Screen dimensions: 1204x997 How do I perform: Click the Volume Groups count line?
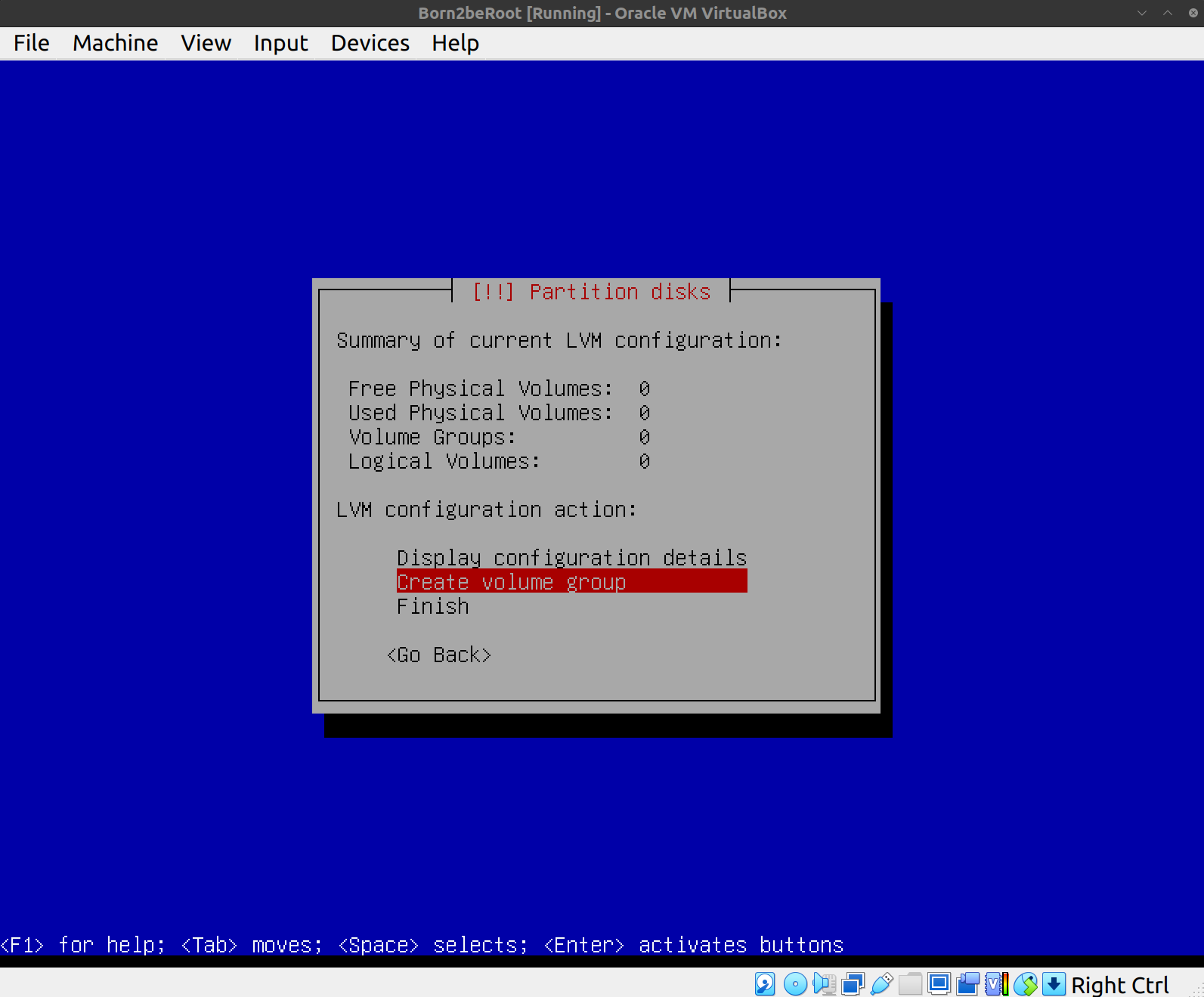tap(499, 437)
